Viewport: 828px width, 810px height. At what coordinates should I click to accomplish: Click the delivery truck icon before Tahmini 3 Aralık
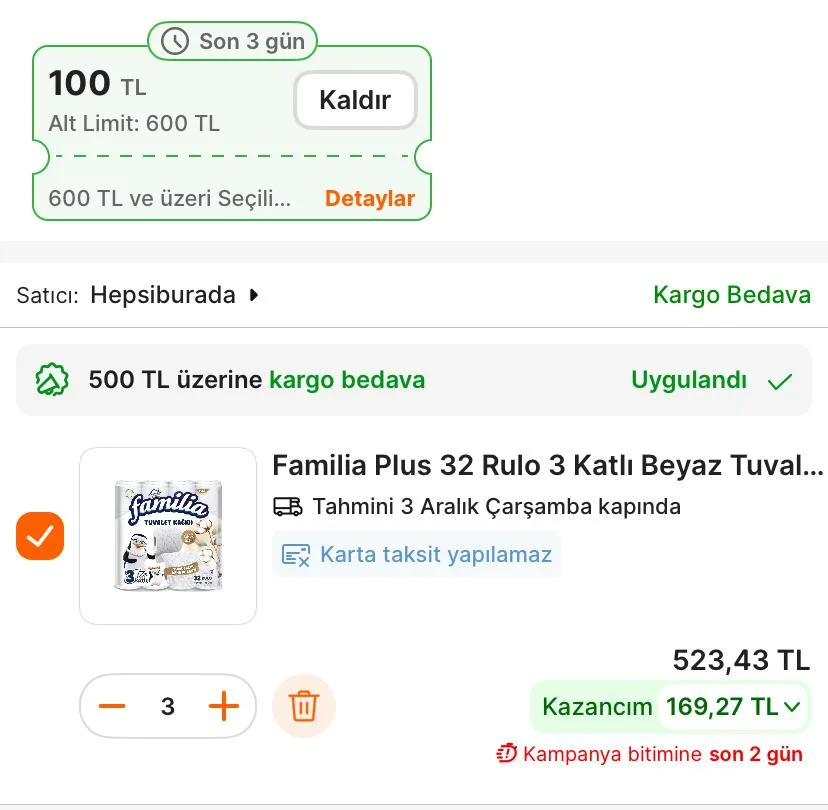pyautogui.click(x=288, y=507)
